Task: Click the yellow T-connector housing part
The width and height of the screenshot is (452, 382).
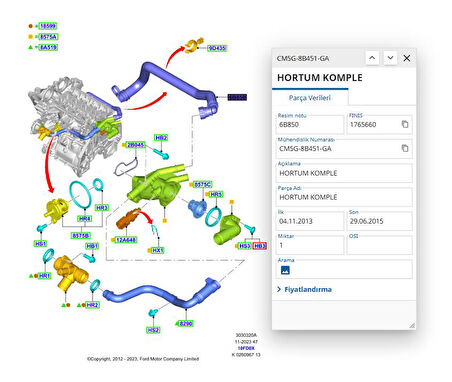Action: tap(71, 273)
